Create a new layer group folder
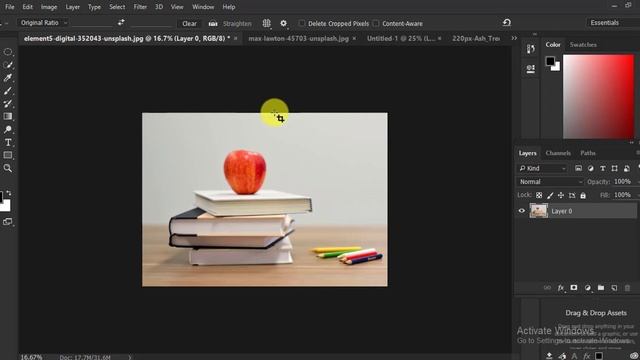 point(601,288)
